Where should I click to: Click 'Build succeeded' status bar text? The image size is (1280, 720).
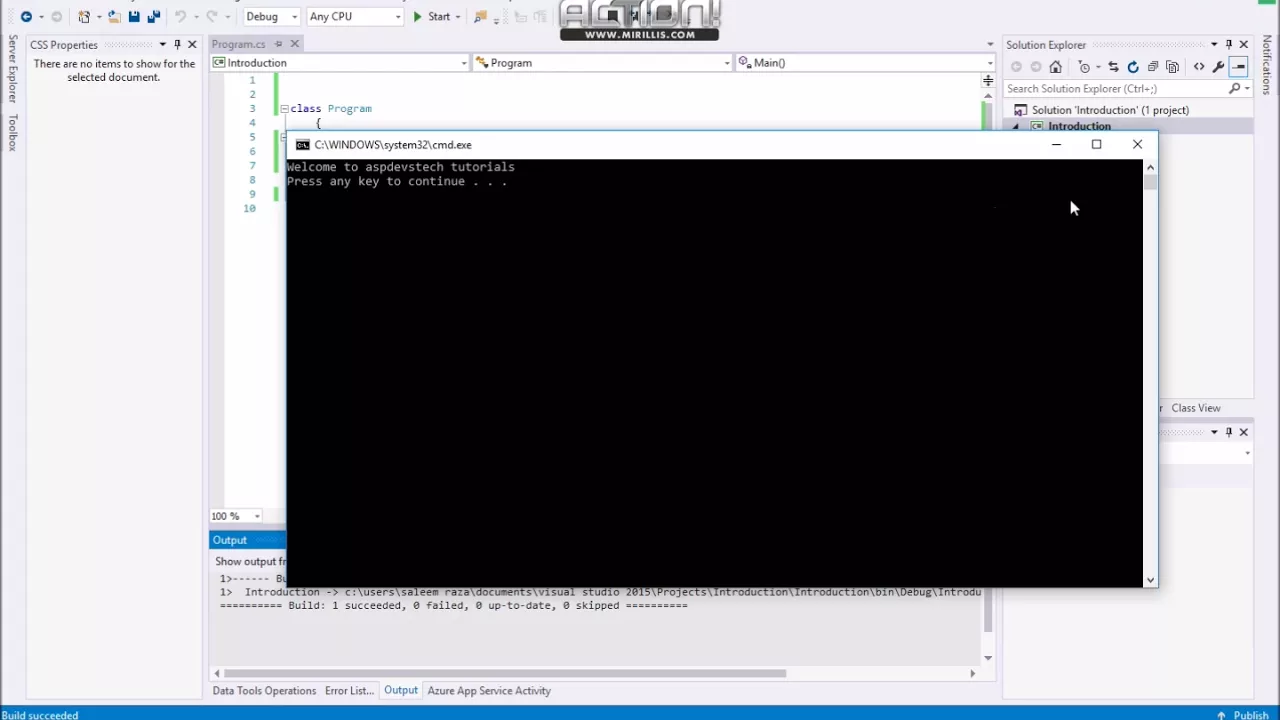click(x=40, y=715)
